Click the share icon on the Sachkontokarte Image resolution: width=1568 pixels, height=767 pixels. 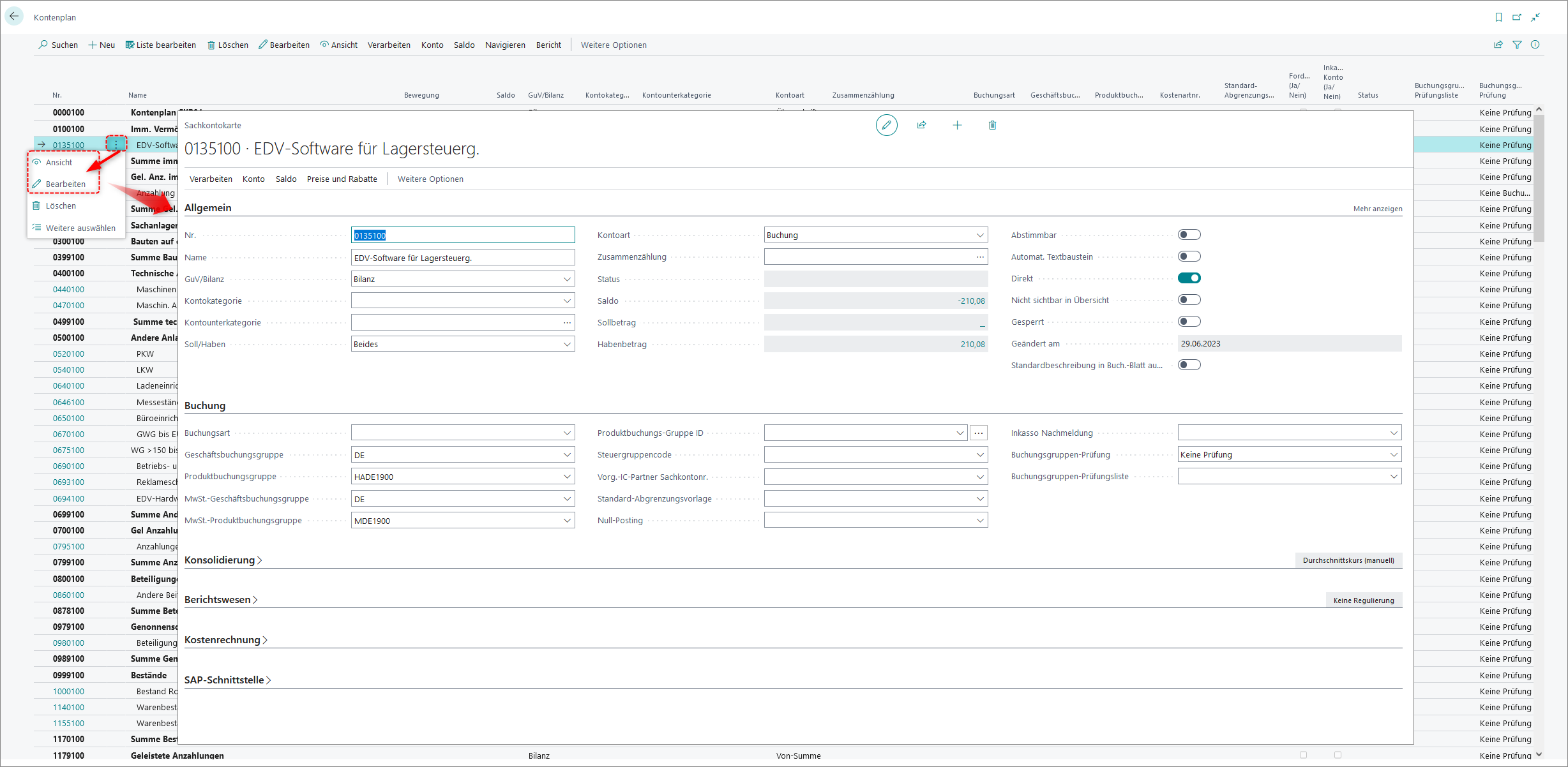pyautogui.click(x=921, y=125)
